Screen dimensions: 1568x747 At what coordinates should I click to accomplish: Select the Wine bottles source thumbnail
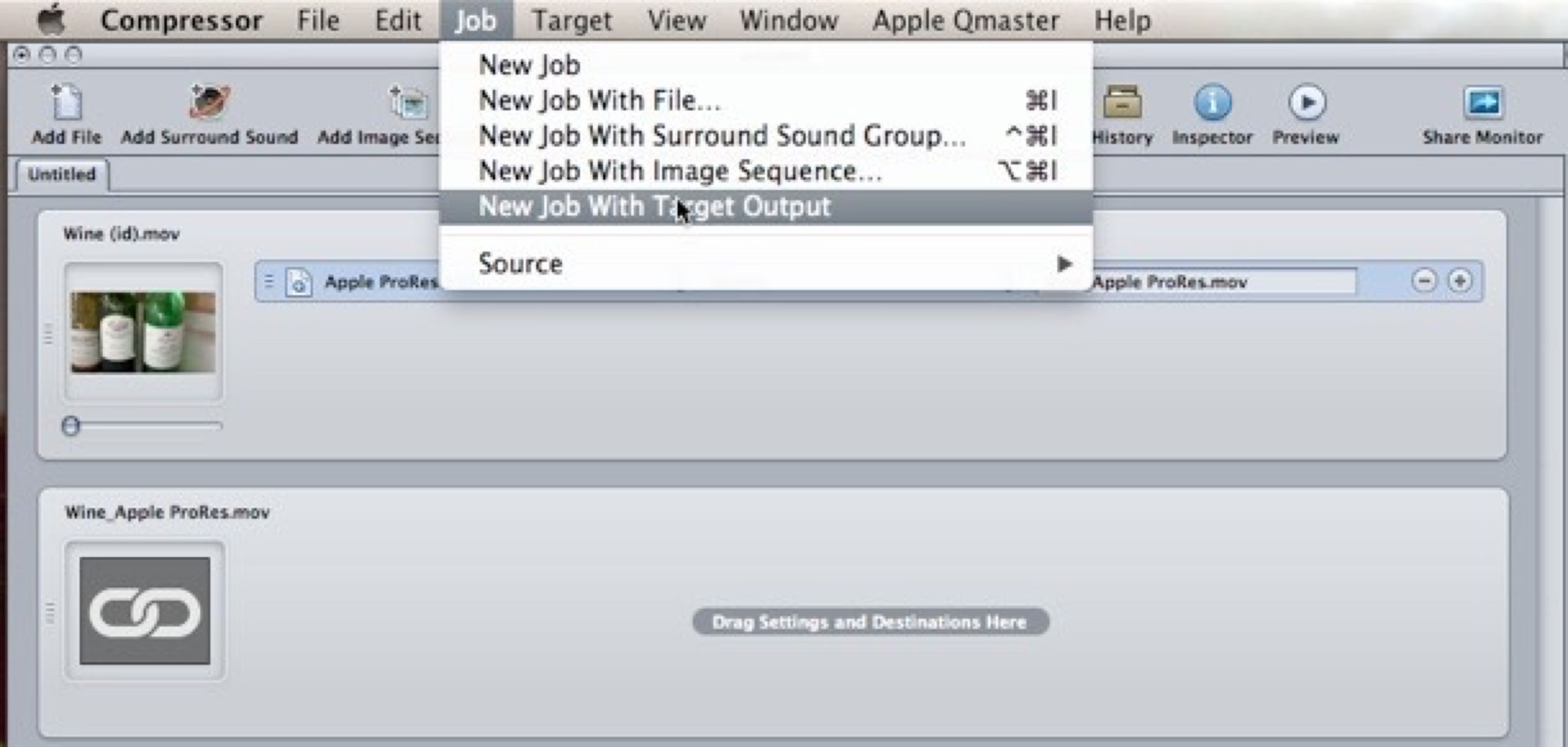pyautogui.click(x=143, y=332)
